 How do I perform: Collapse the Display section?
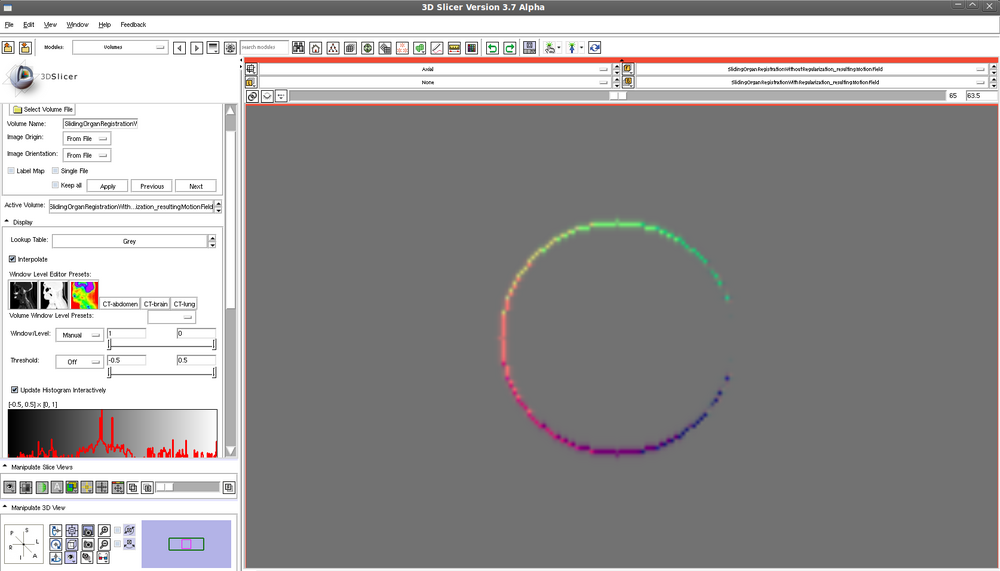(x=6, y=222)
